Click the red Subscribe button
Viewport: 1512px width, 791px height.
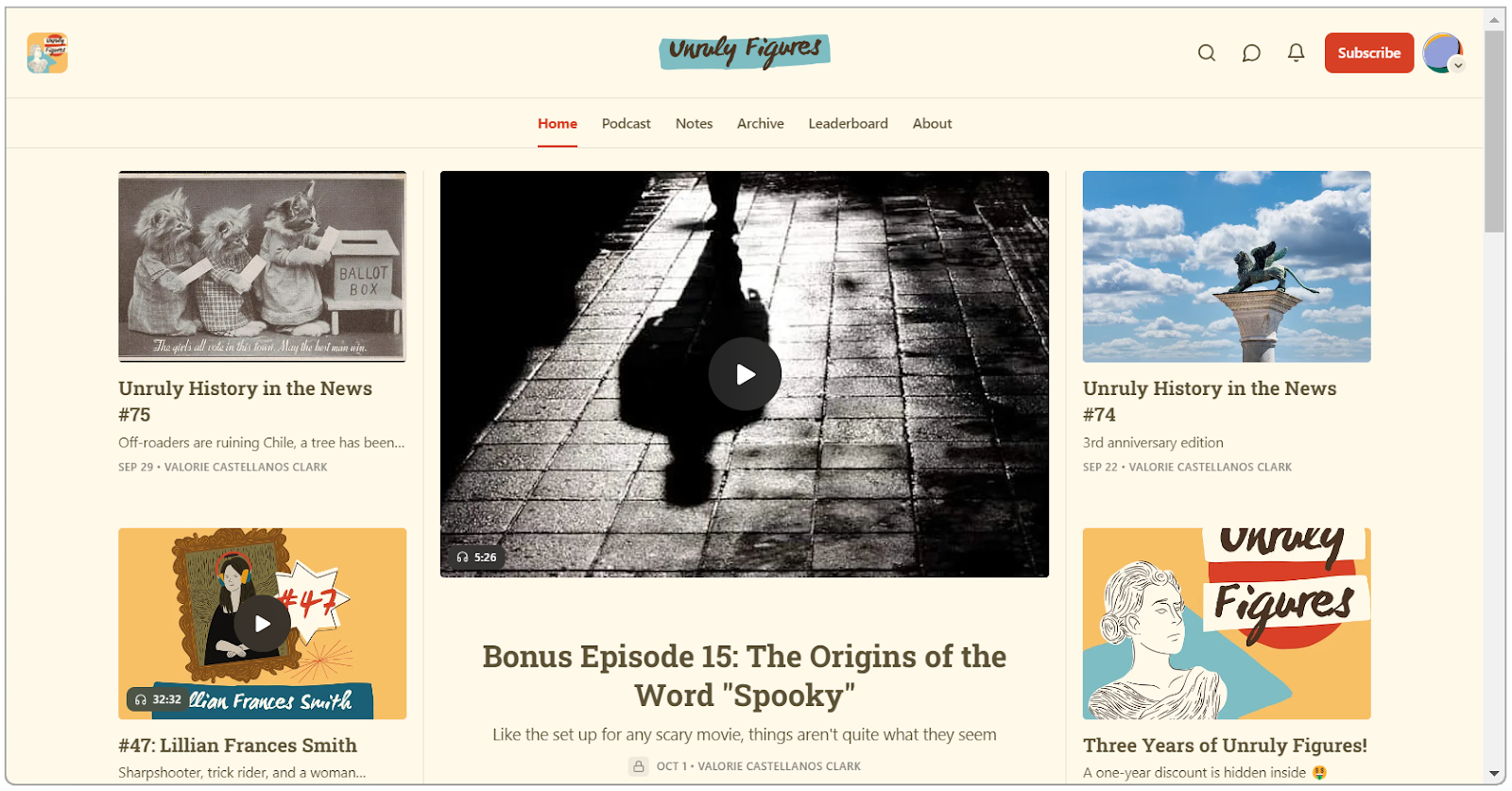coord(1368,53)
